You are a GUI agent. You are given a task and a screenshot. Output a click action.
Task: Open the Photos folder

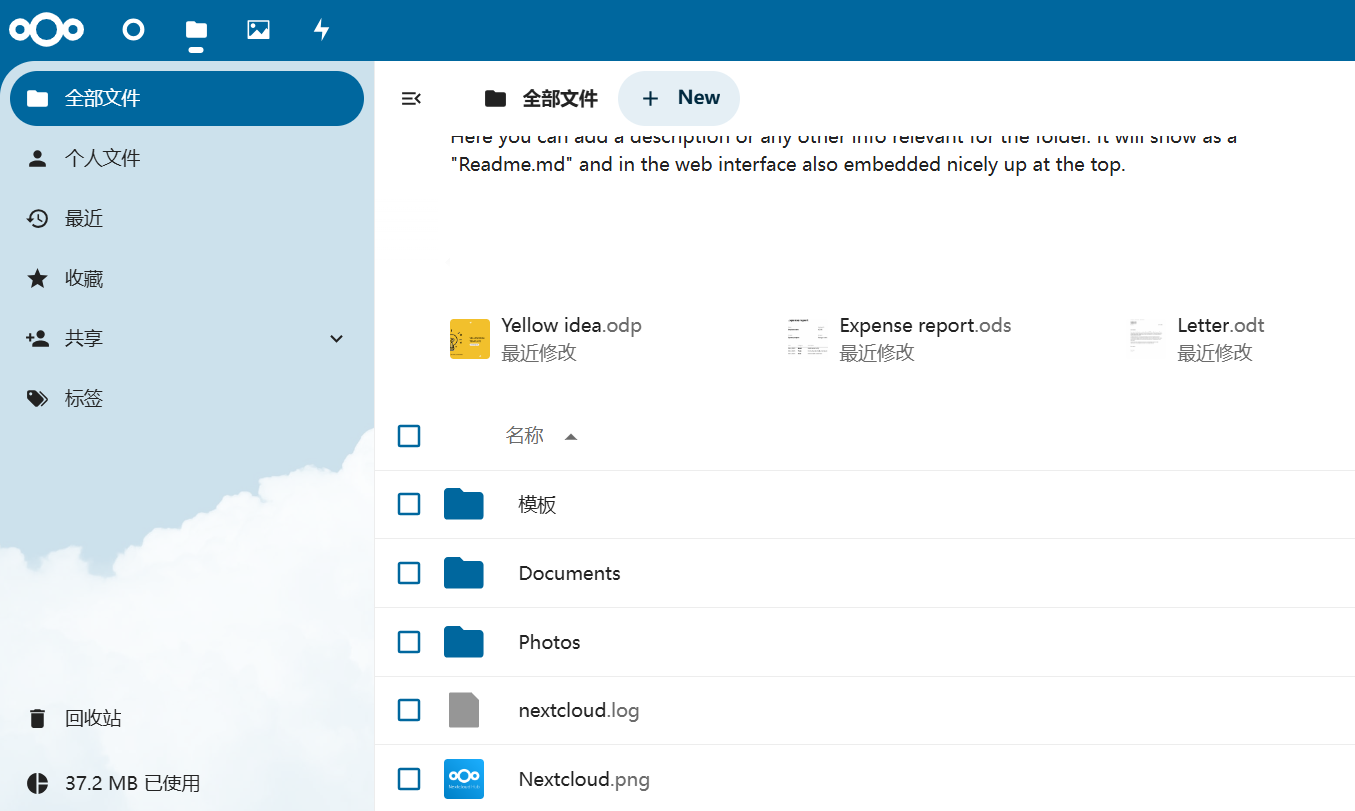[x=549, y=642]
